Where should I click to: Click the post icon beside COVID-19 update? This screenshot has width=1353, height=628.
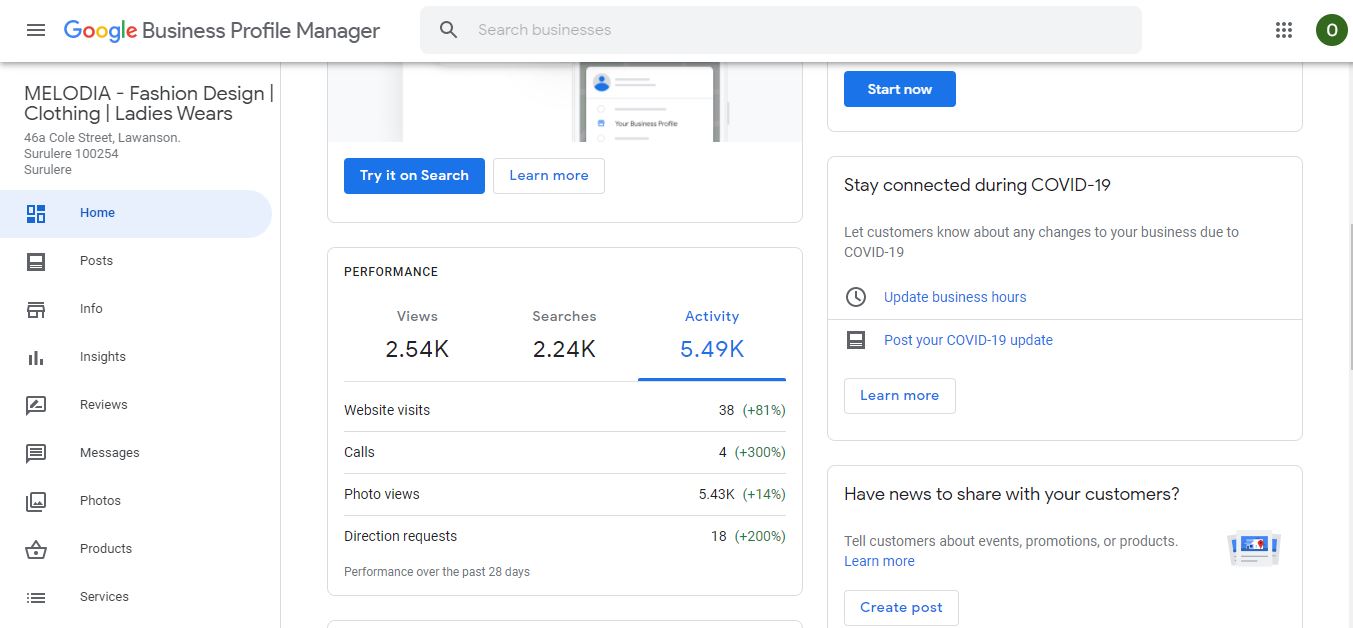[x=855, y=340]
